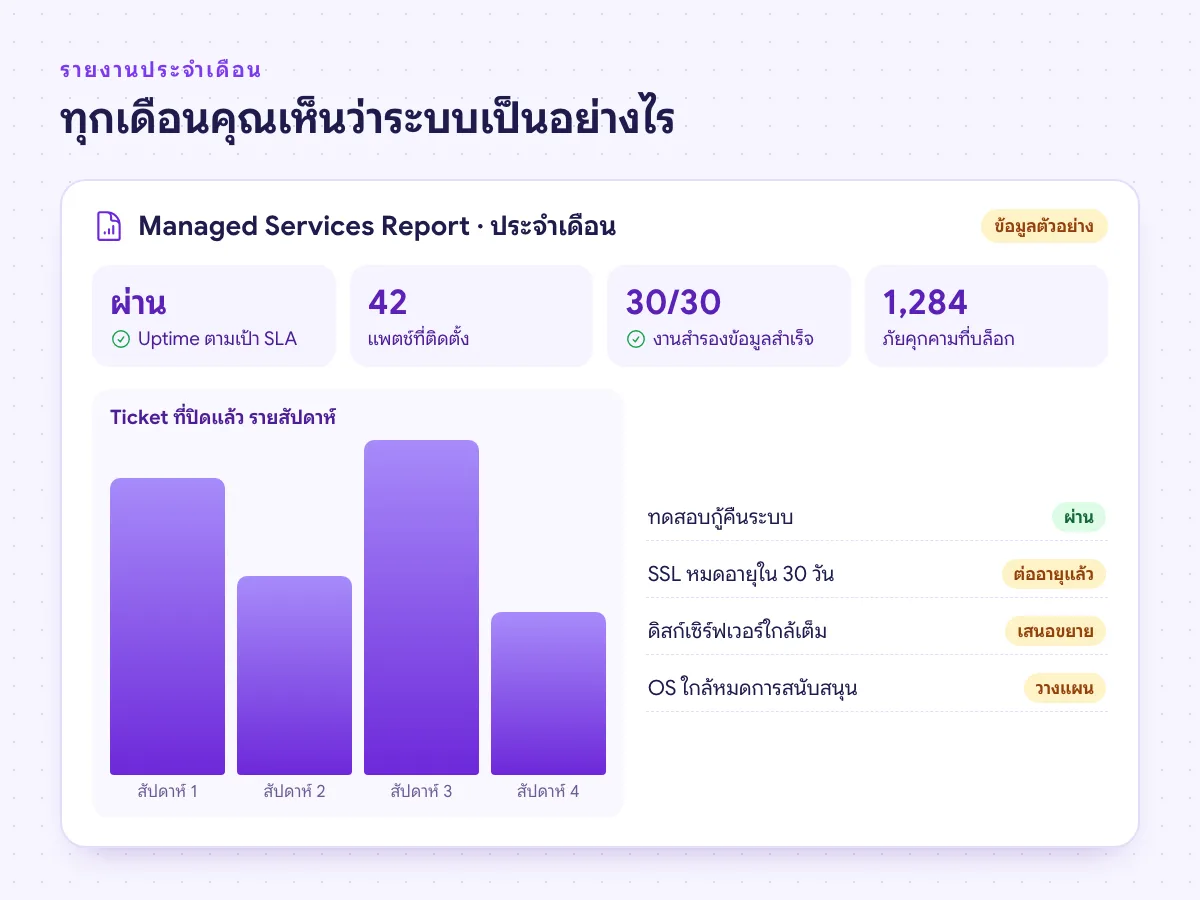Click the เสนอขยาย badge
1200x900 pixels.
coord(1055,632)
